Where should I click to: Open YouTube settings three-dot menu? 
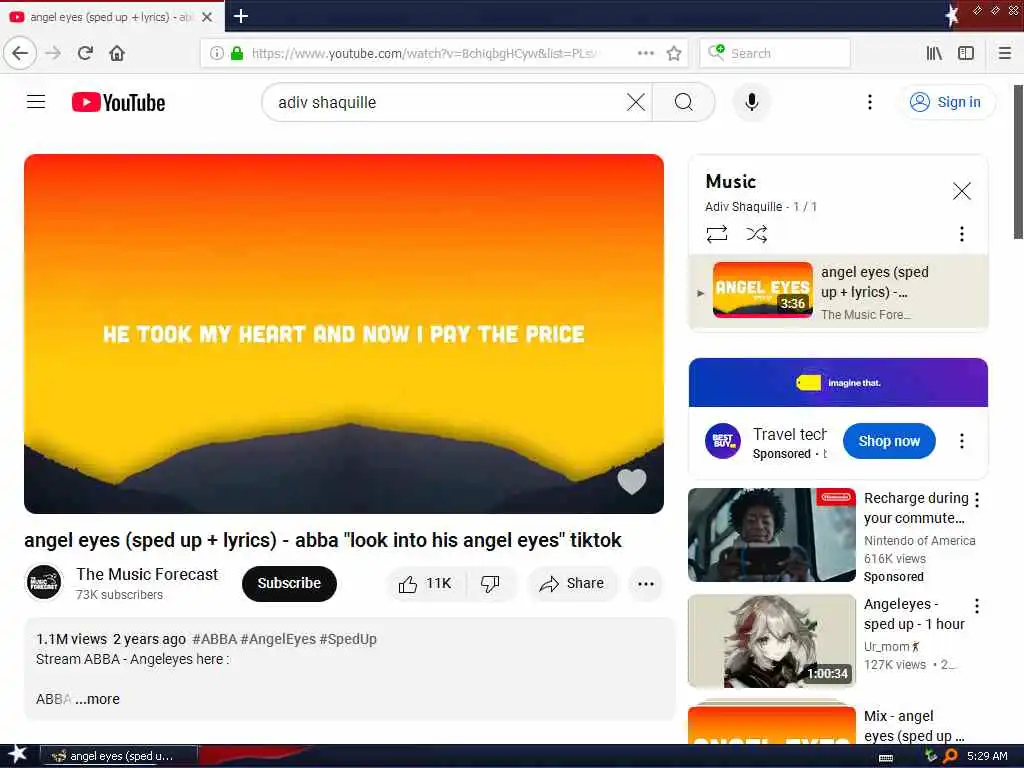(869, 102)
